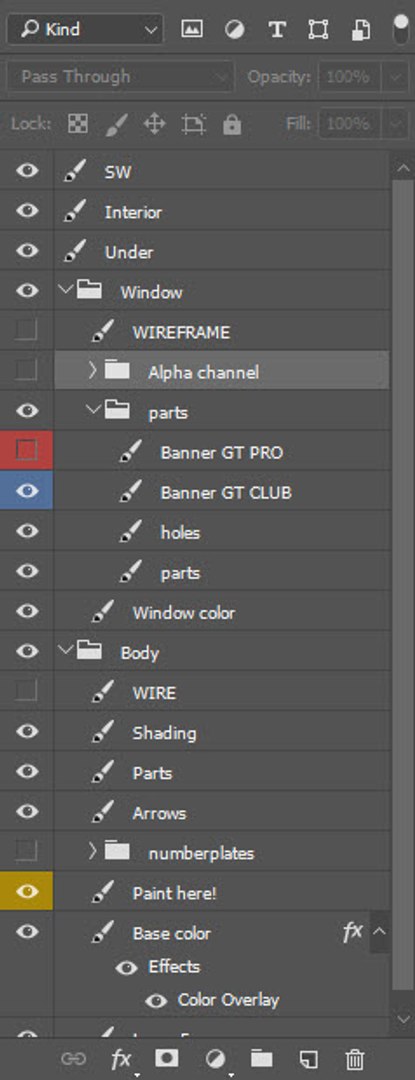This screenshot has width=415, height=1080.
Task: Filter for type layers icon
Action: (x=277, y=29)
